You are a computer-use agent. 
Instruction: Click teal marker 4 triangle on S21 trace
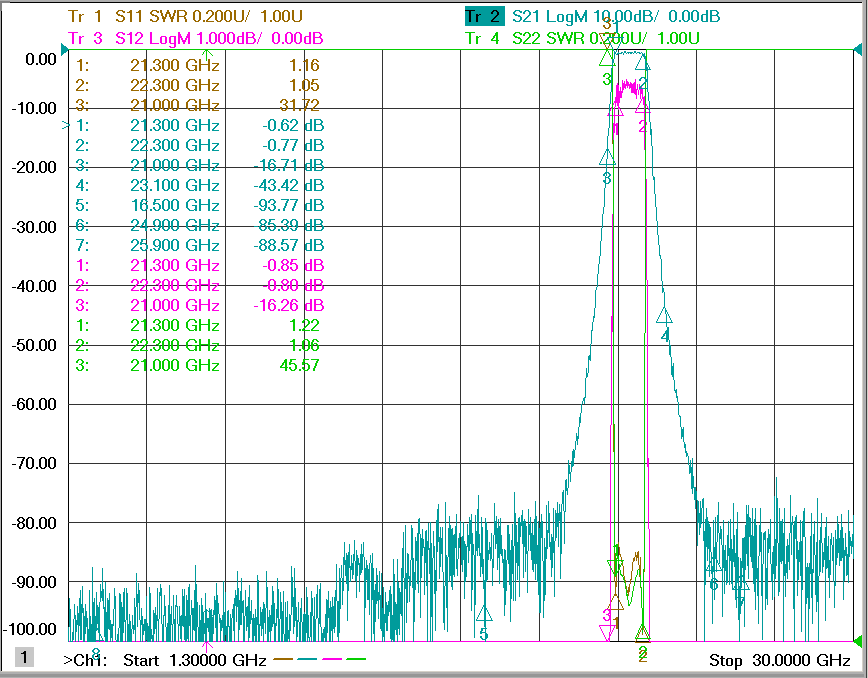click(x=664, y=316)
